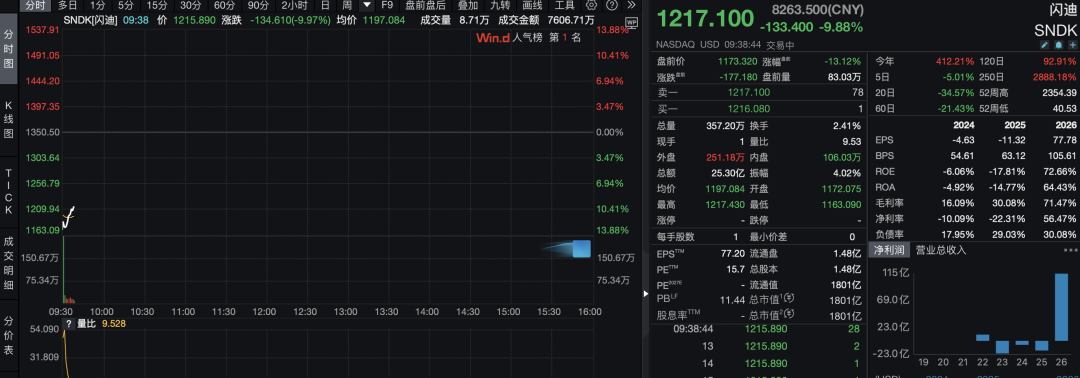Open the period dropdown arrow after 周
The height and width of the screenshot is (378, 1080).
367,5
